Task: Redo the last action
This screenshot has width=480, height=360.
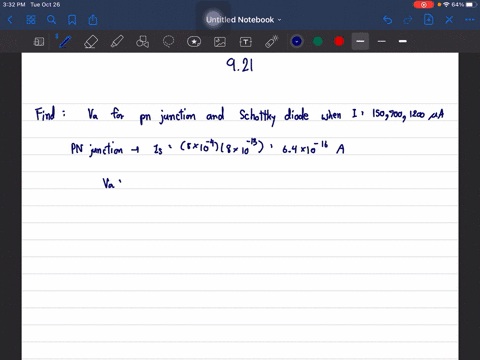Action: [408, 20]
